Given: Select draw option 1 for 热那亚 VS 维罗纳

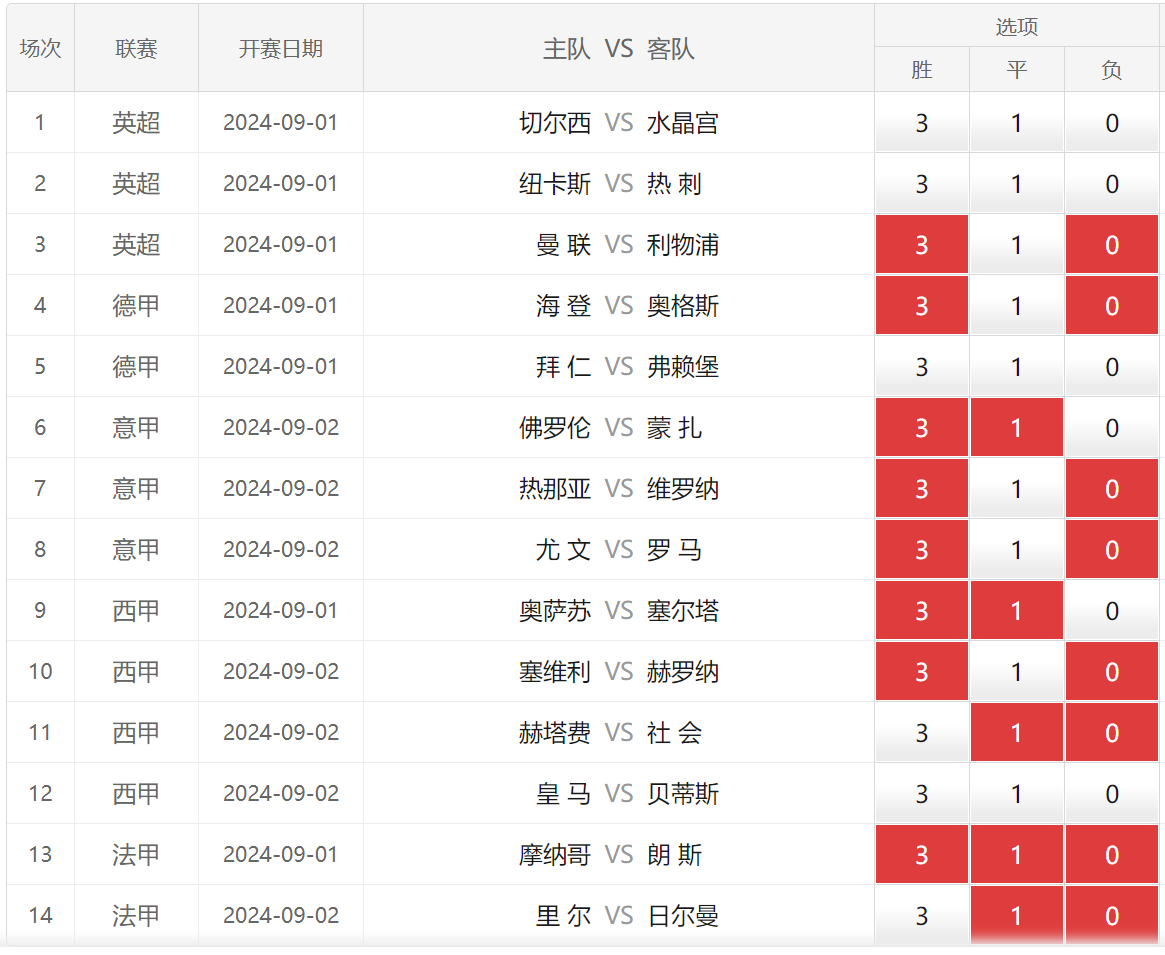Looking at the screenshot, I should pos(1016,488).
